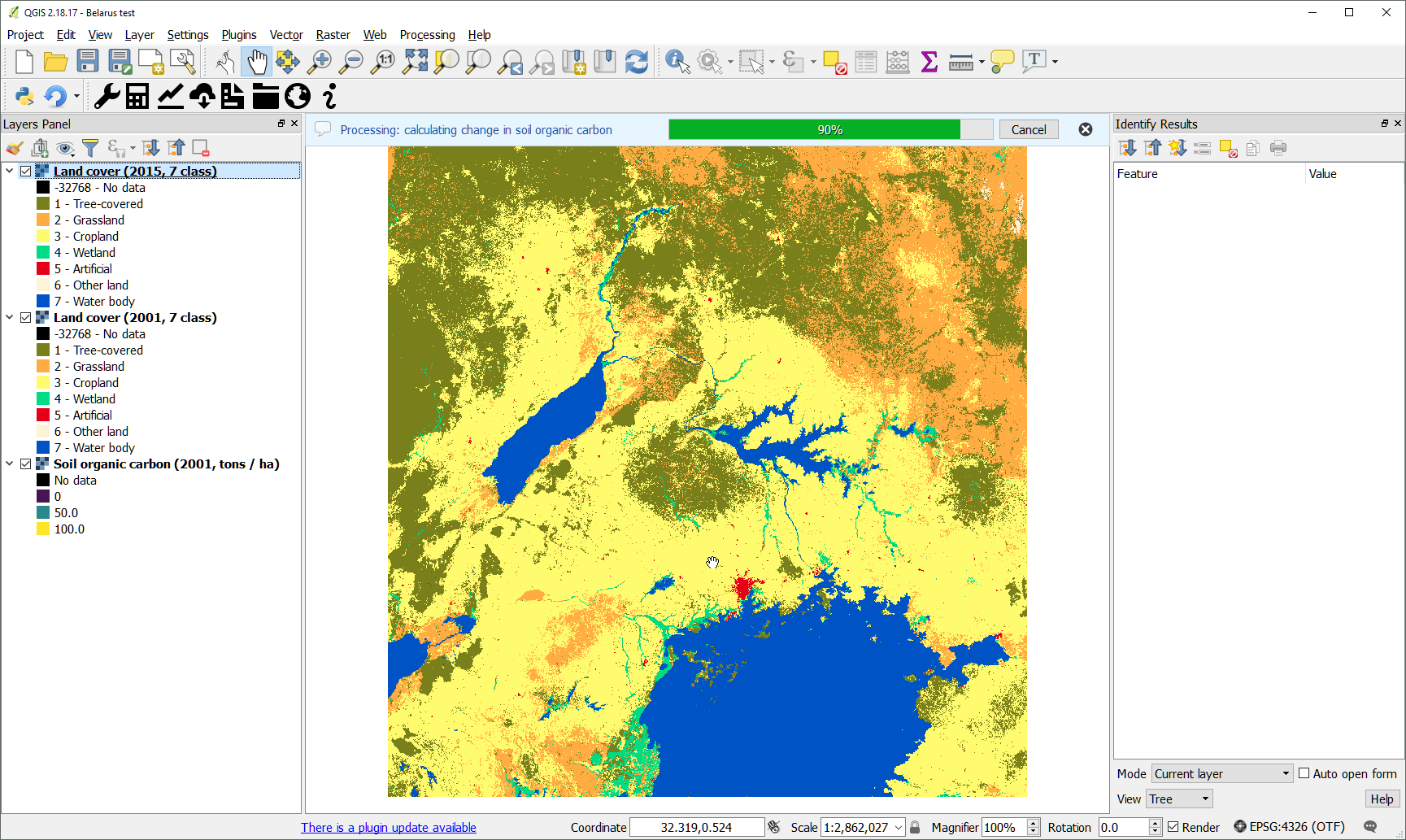The width and height of the screenshot is (1406, 840).
Task: Click the plugin update available link
Action: tap(389, 828)
